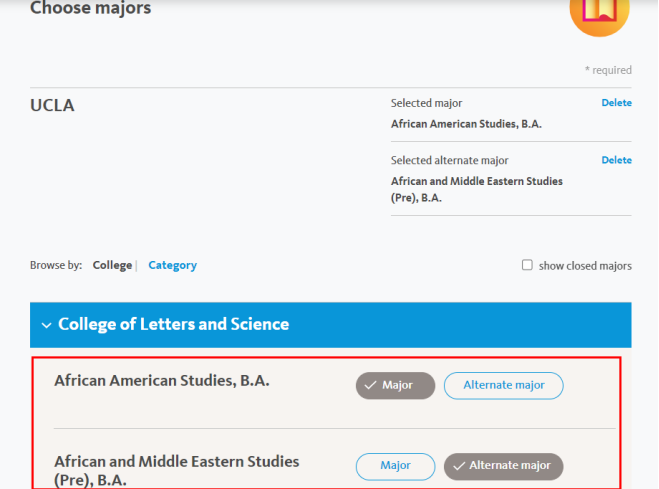Click African and Middle Eastern Studies (Pre) list title
Viewport: 659px width, 489px height.
(176, 470)
